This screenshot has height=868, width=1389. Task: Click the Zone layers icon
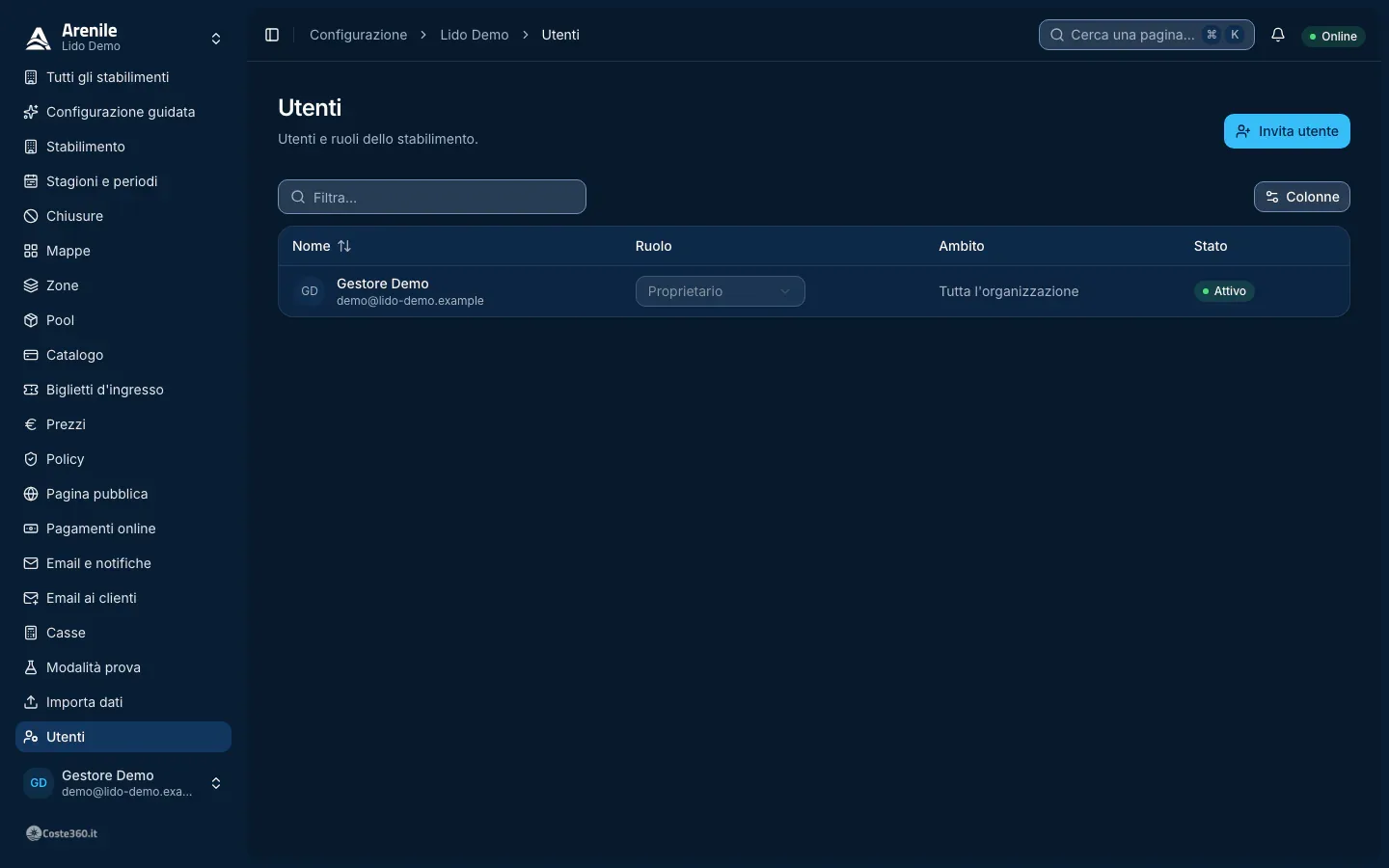(x=31, y=285)
